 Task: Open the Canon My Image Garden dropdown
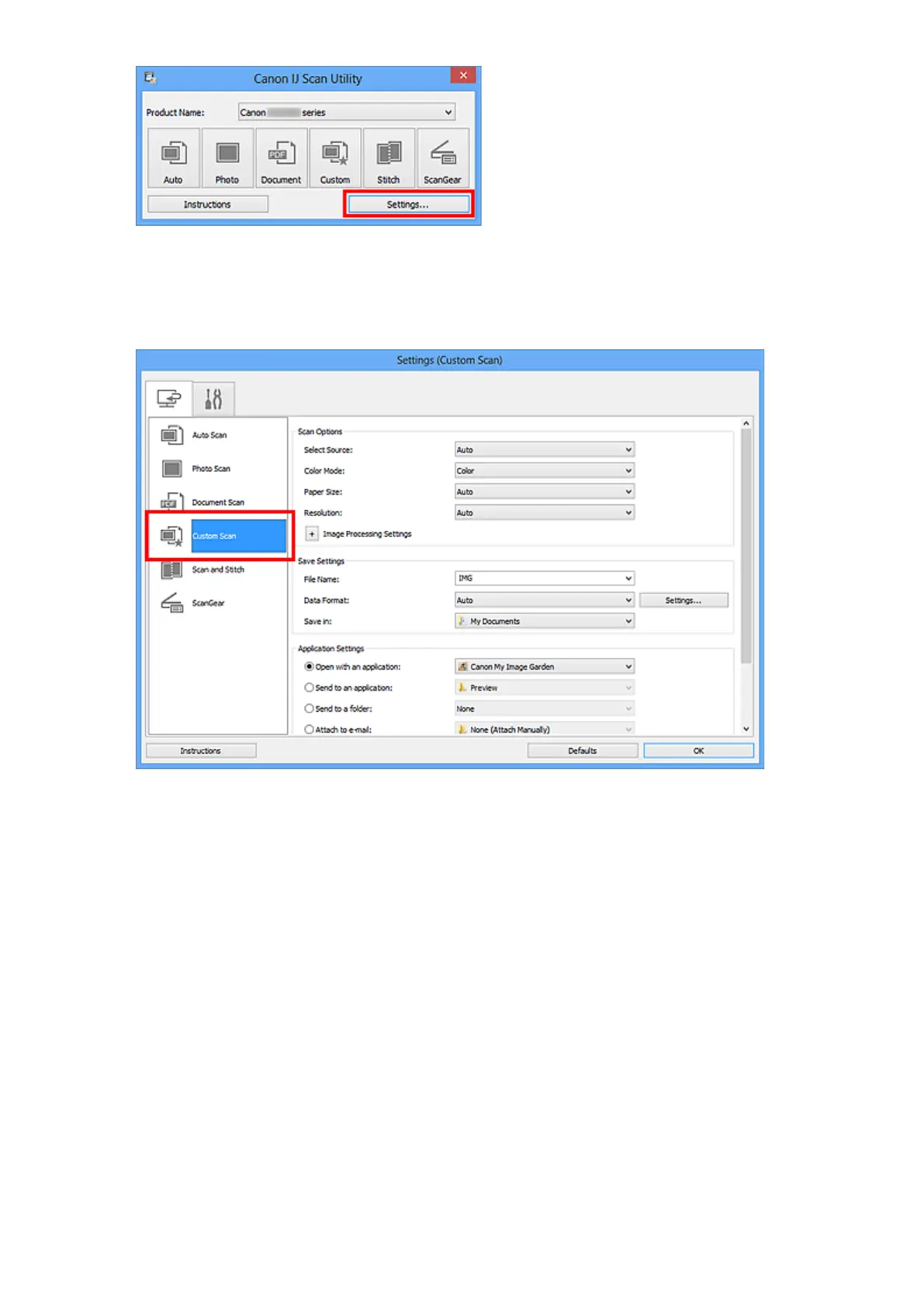point(544,667)
